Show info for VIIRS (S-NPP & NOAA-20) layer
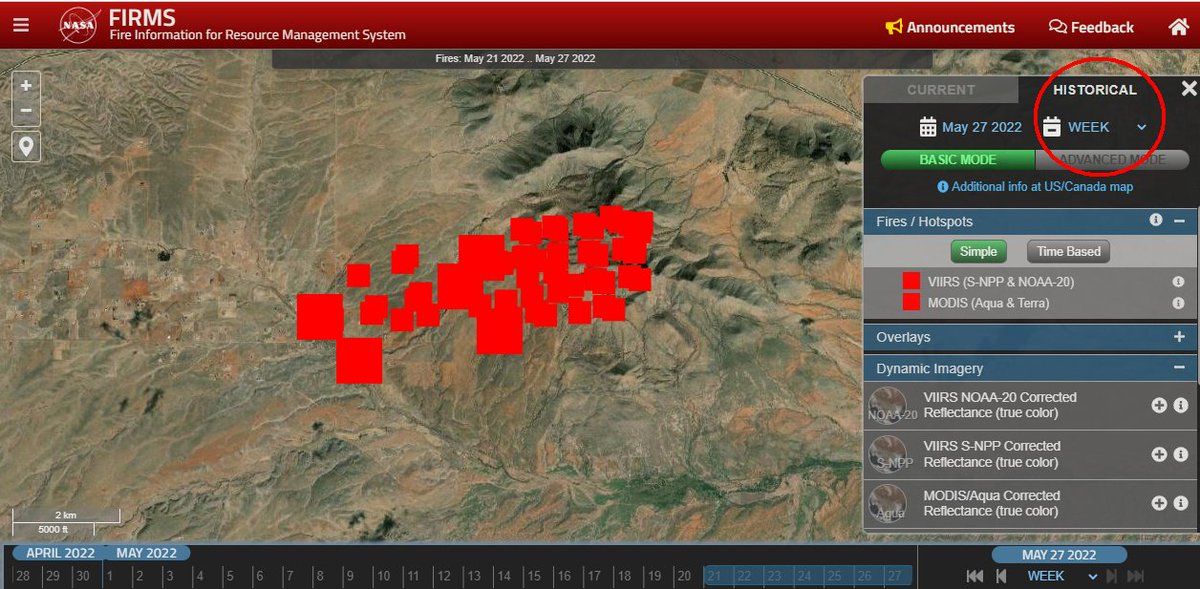The image size is (1200, 589). tap(1178, 282)
